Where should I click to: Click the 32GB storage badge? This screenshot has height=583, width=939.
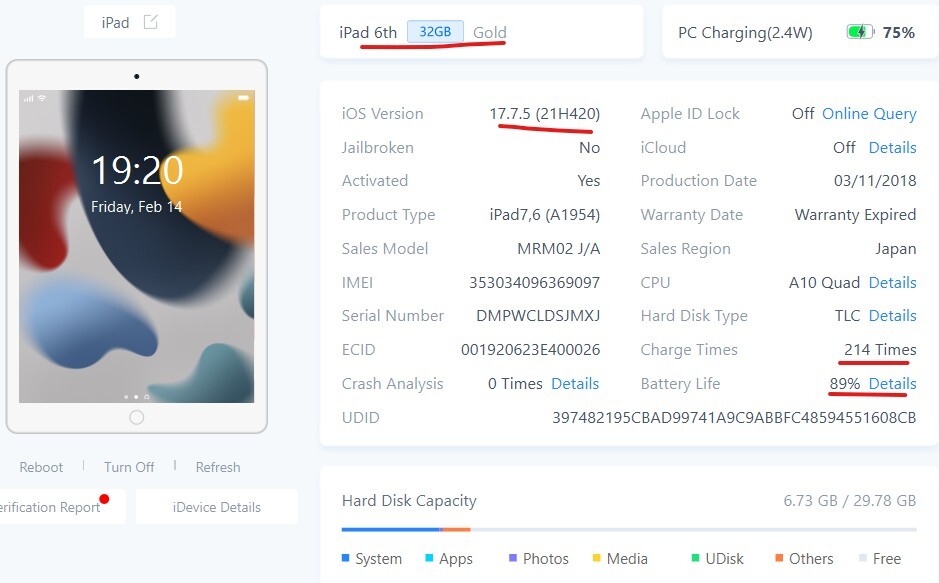pos(435,32)
